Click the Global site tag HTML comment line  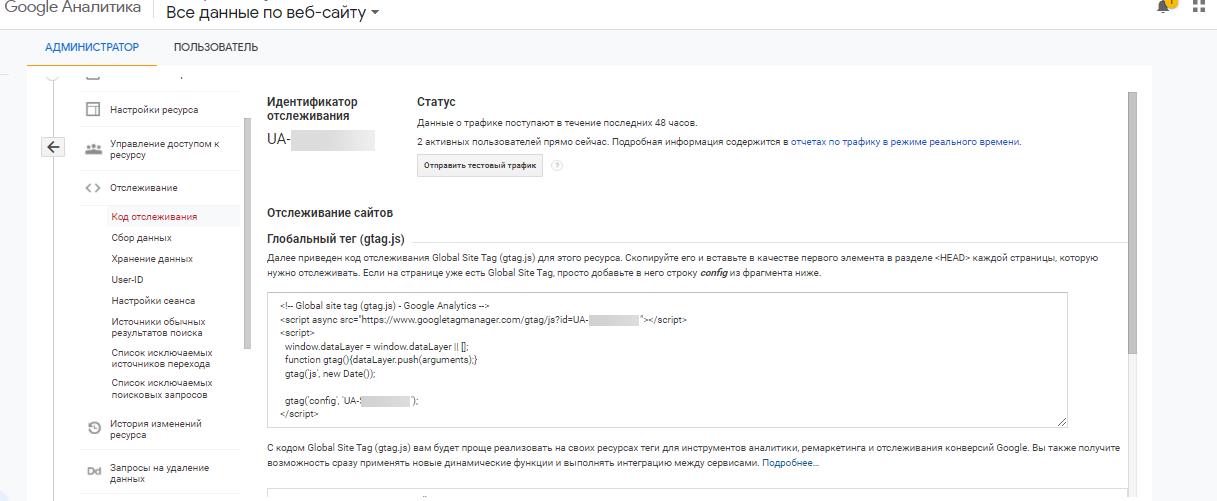pyautogui.click(x=384, y=306)
